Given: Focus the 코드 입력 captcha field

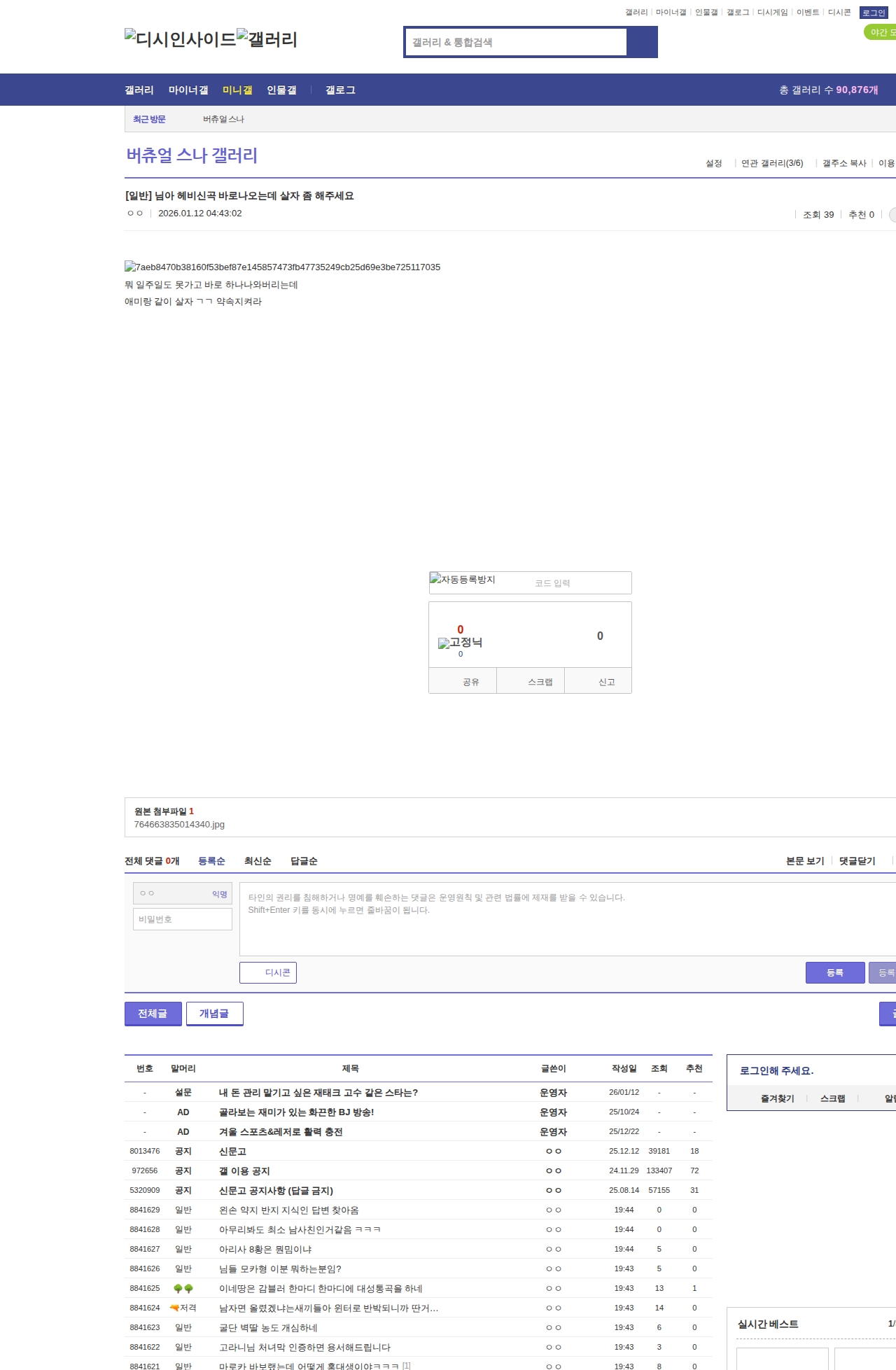Looking at the screenshot, I should [580, 583].
